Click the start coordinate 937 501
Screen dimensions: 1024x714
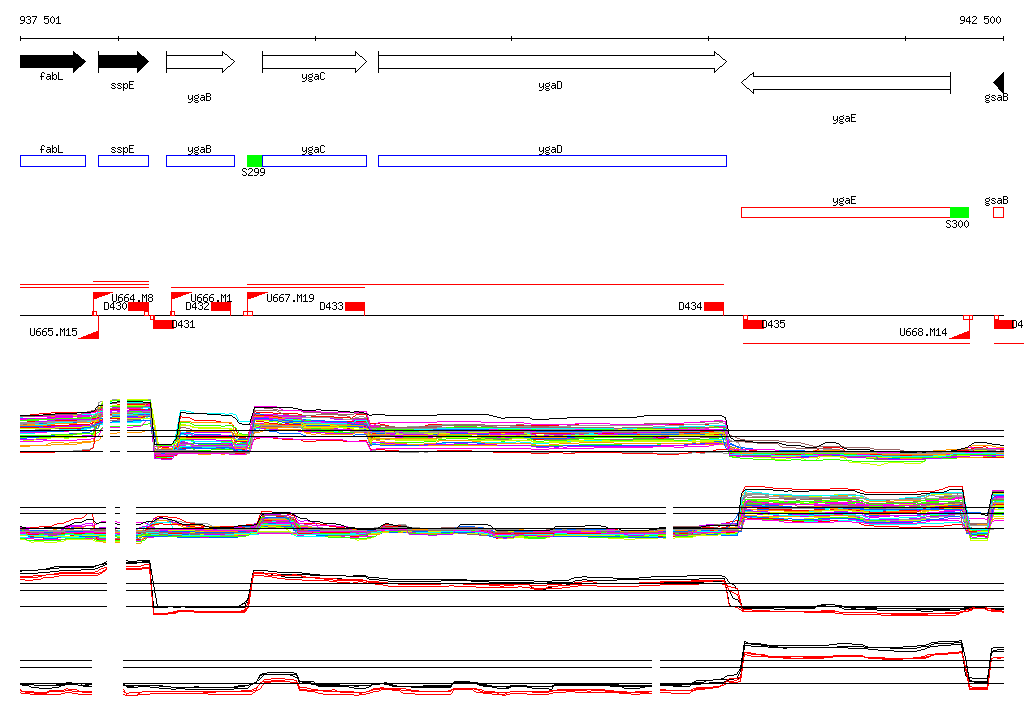pos(40,20)
